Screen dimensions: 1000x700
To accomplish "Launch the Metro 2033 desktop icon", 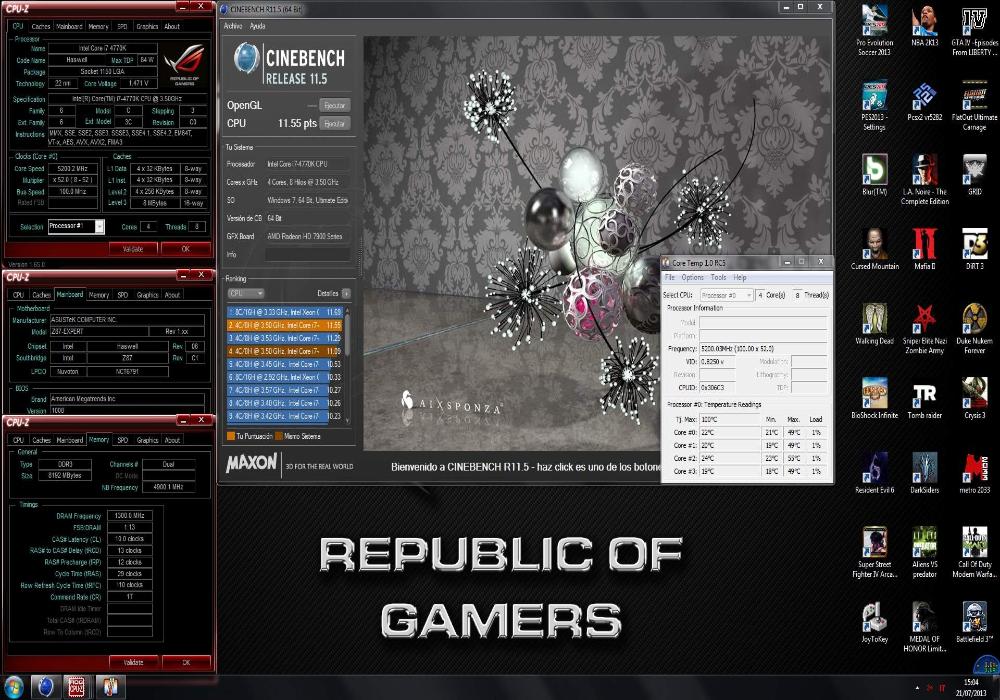I will point(974,473).
